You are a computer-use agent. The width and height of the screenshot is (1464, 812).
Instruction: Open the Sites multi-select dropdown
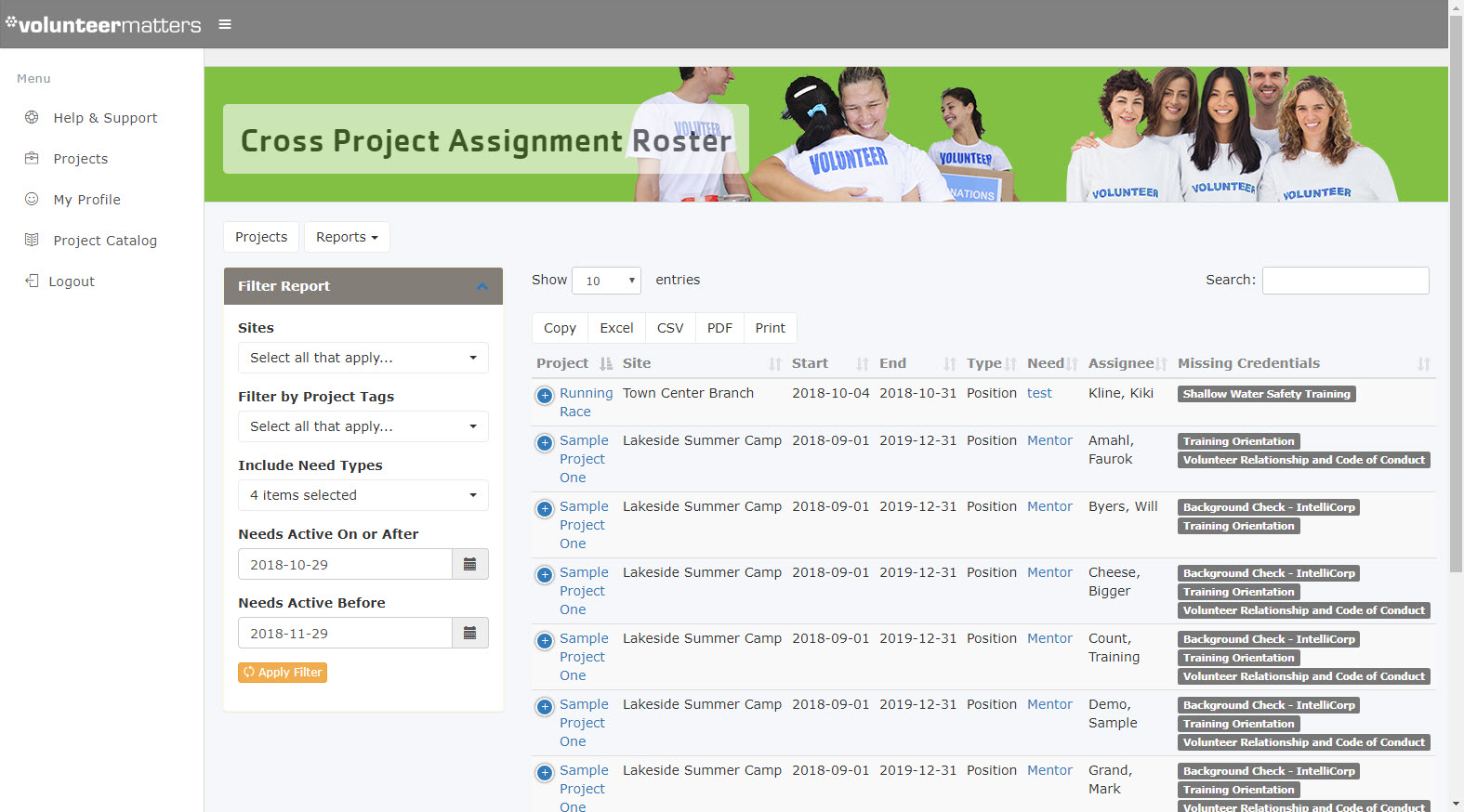[363, 358]
